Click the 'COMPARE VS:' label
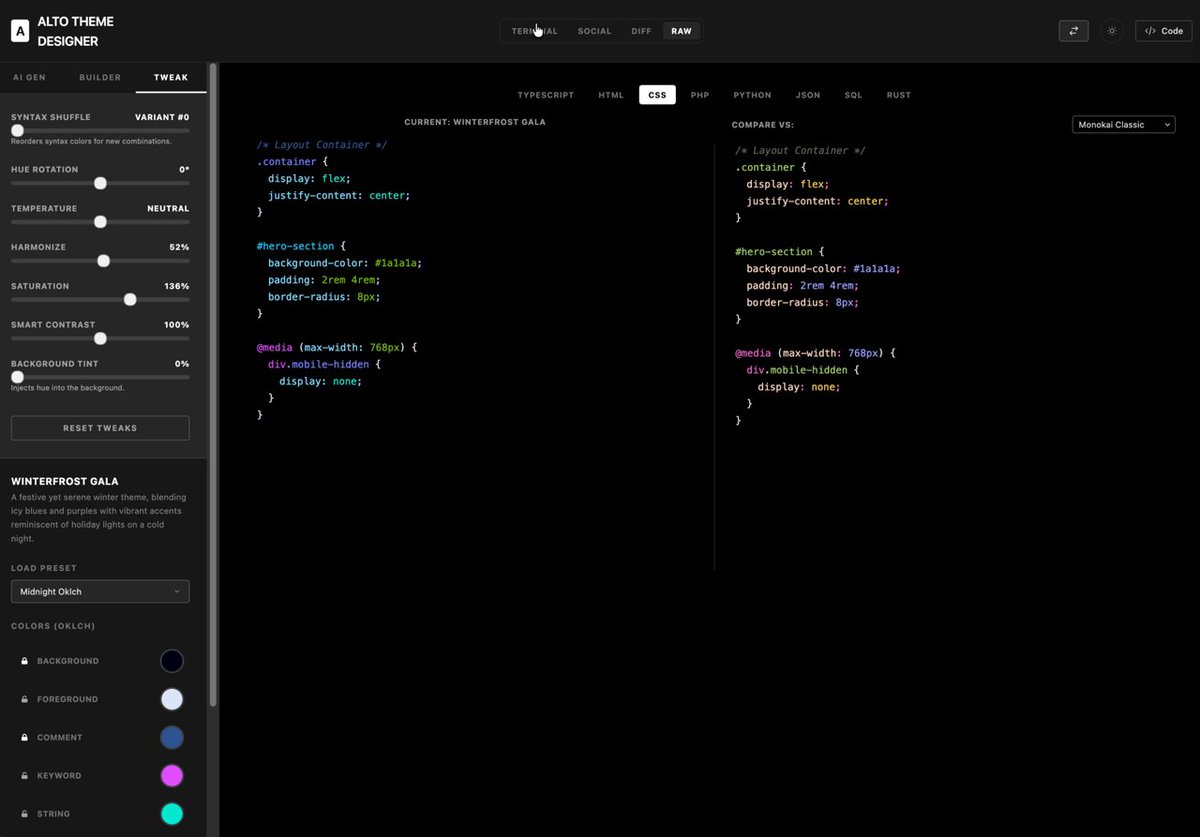The width and height of the screenshot is (1200, 837). (763, 125)
